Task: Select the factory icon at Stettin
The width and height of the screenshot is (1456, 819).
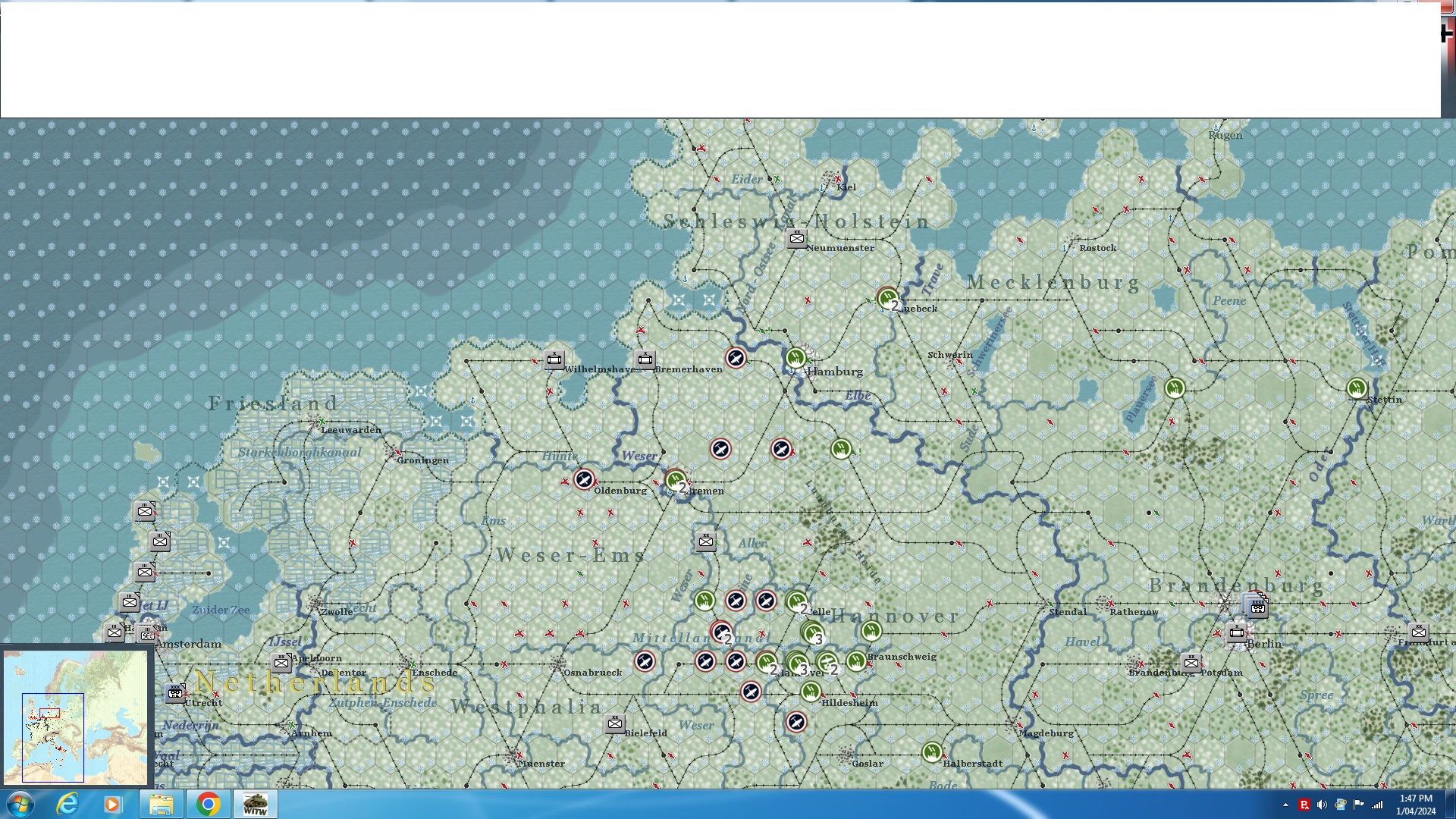Action: click(x=1357, y=389)
